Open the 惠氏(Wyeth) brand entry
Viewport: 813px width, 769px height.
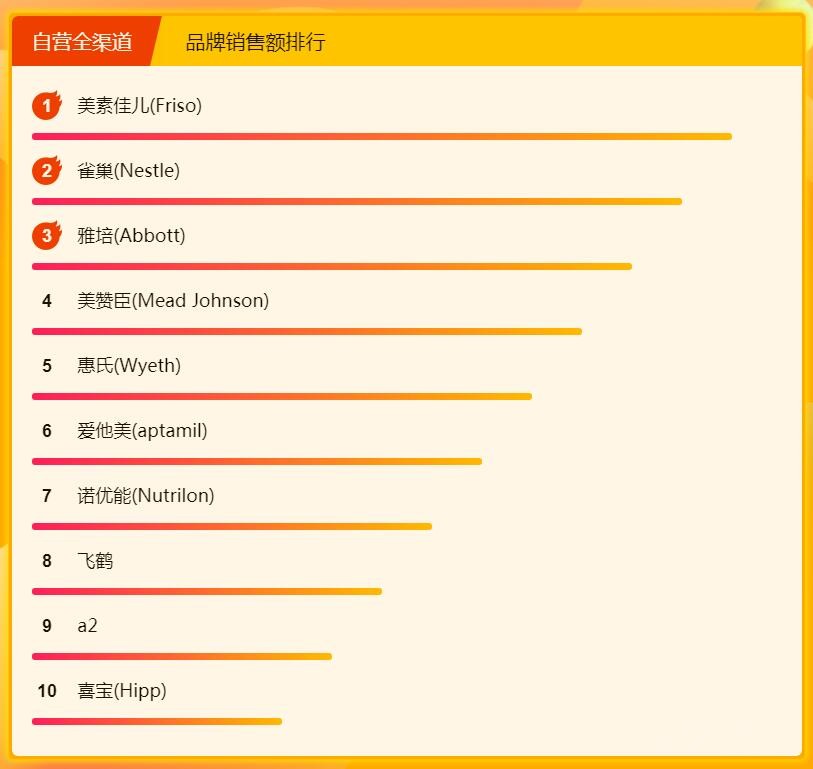tap(129, 366)
